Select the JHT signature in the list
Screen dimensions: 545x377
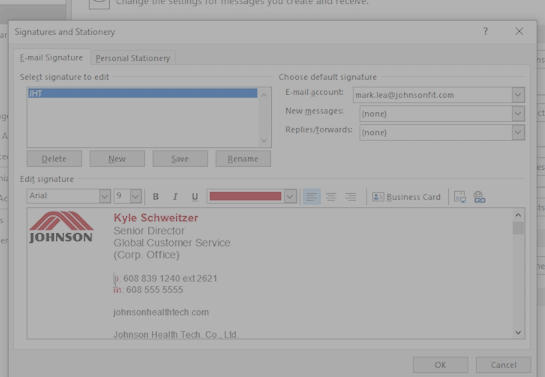coord(143,93)
